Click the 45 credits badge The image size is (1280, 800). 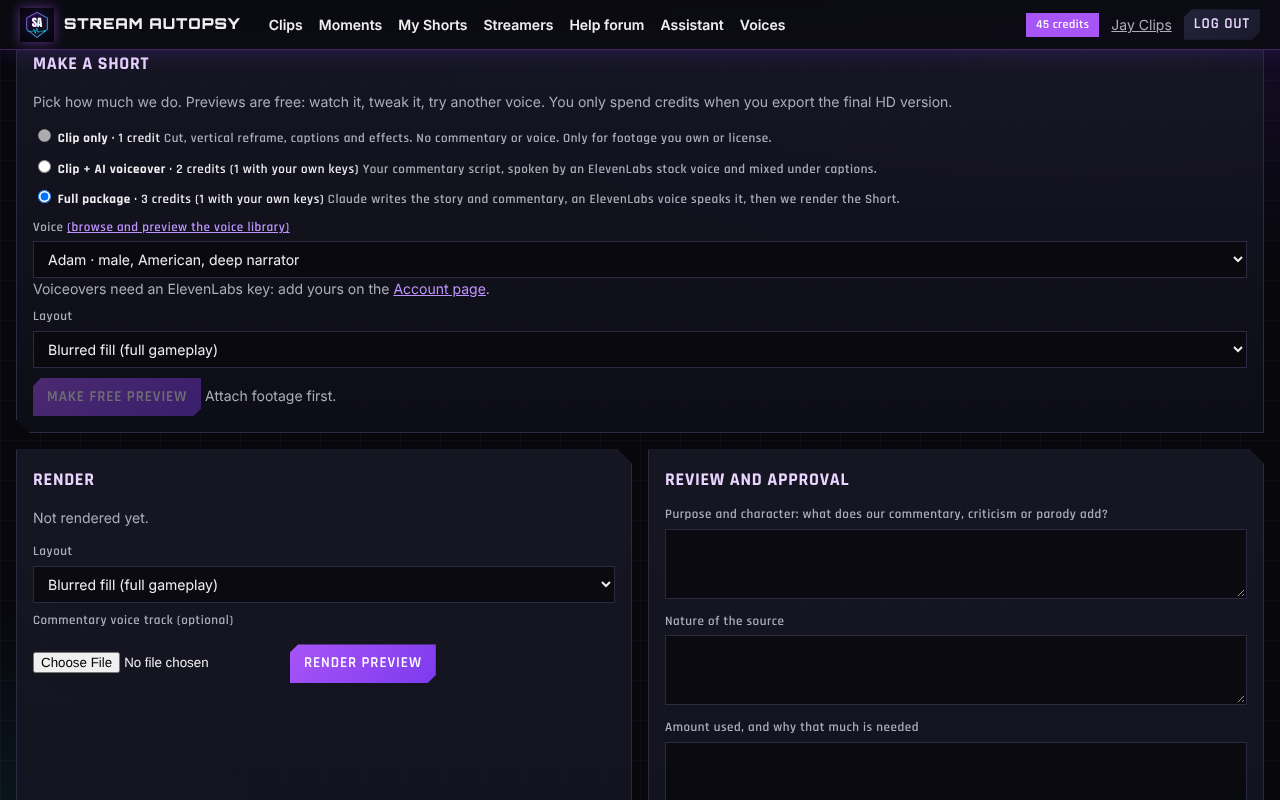pyautogui.click(x=1062, y=25)
